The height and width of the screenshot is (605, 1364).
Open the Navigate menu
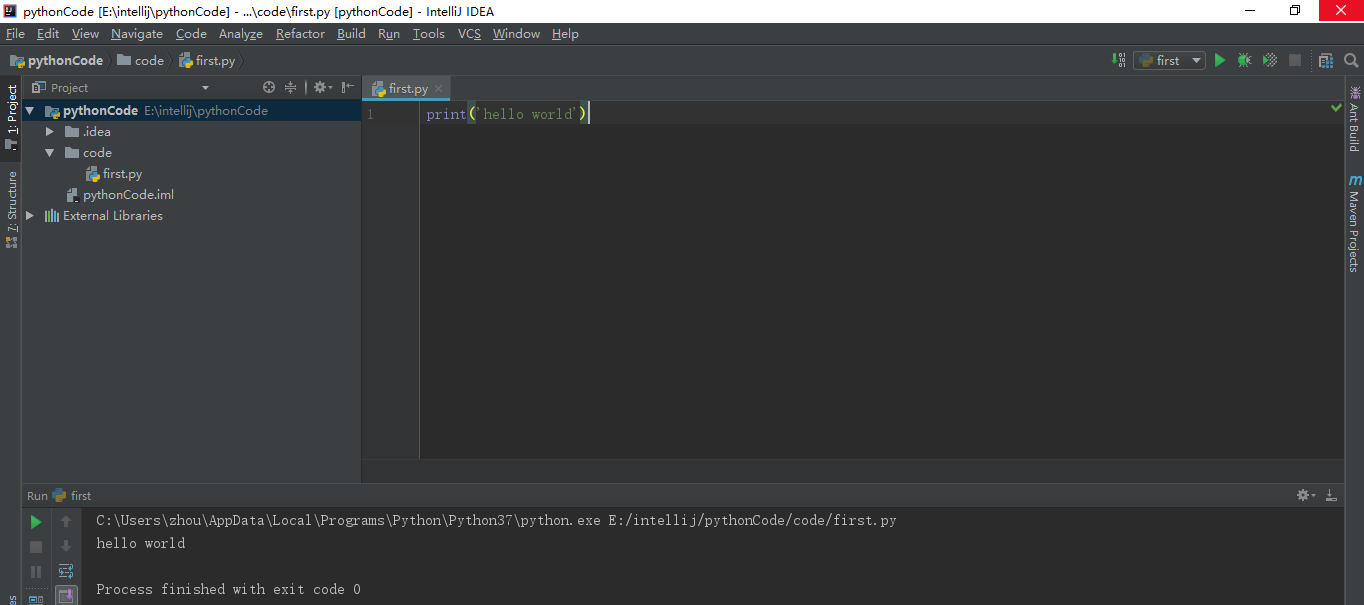tap(137, 33)
